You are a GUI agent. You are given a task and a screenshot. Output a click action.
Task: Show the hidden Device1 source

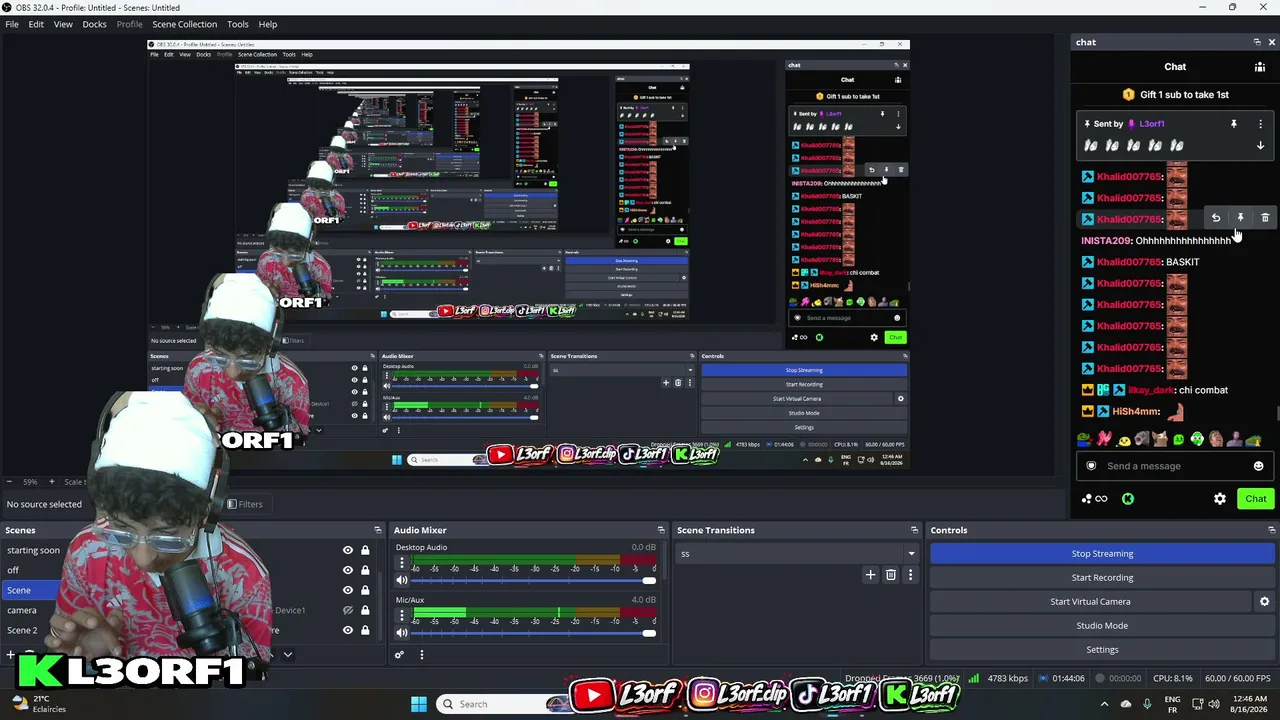348,610
